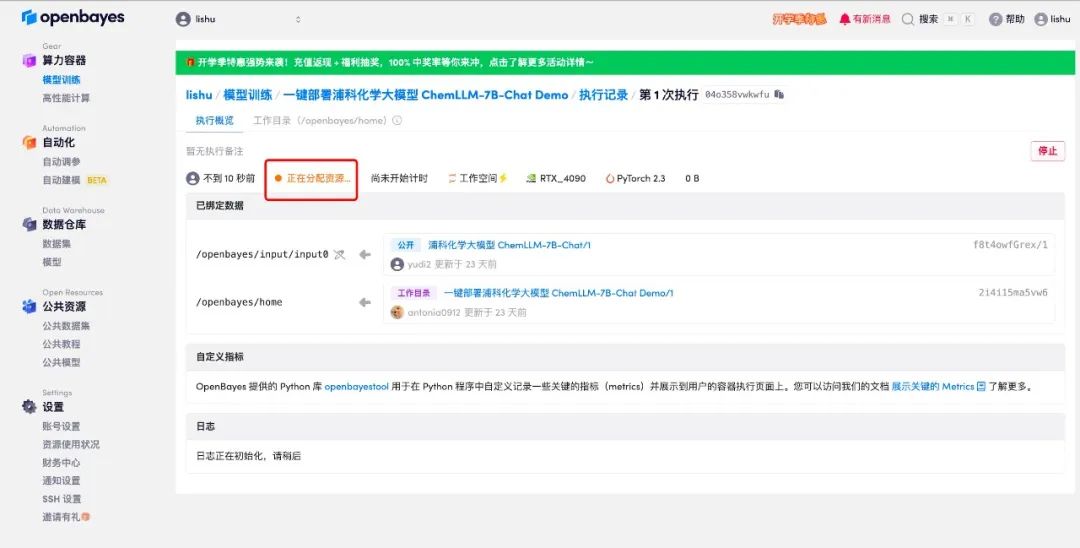
Task: Go to 高性能计算 in sidebar
Action: (66, 98)
